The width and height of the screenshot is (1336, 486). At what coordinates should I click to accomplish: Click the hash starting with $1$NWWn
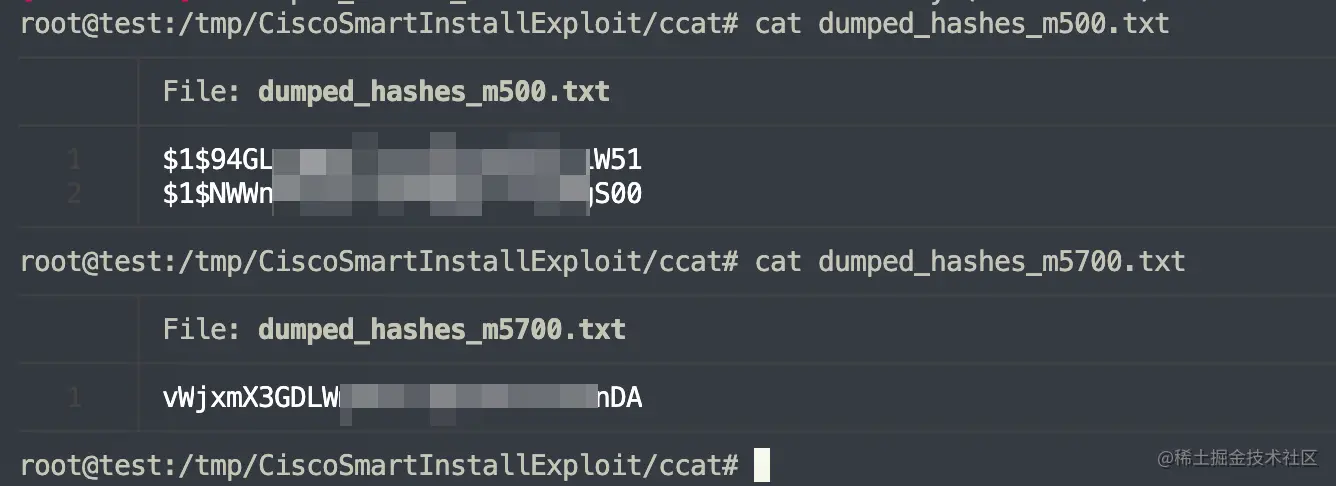tap(402, 193)
